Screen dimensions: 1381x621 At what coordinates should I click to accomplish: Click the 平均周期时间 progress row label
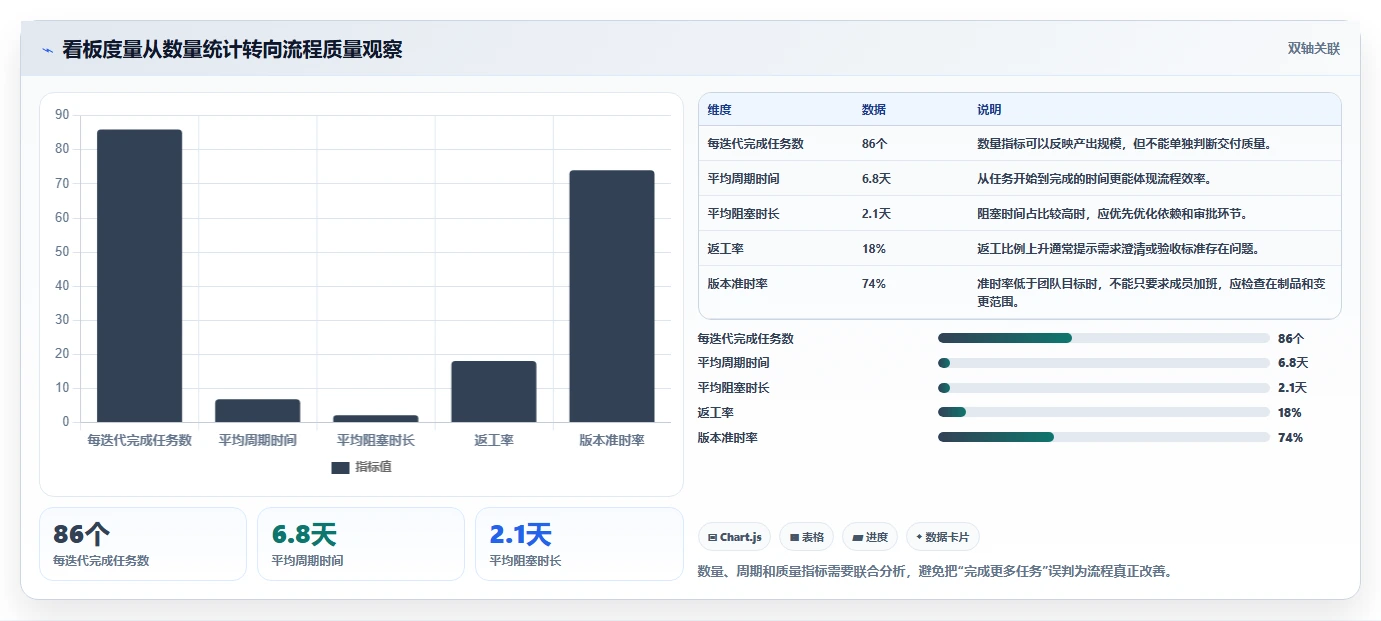tap(734, 363)
